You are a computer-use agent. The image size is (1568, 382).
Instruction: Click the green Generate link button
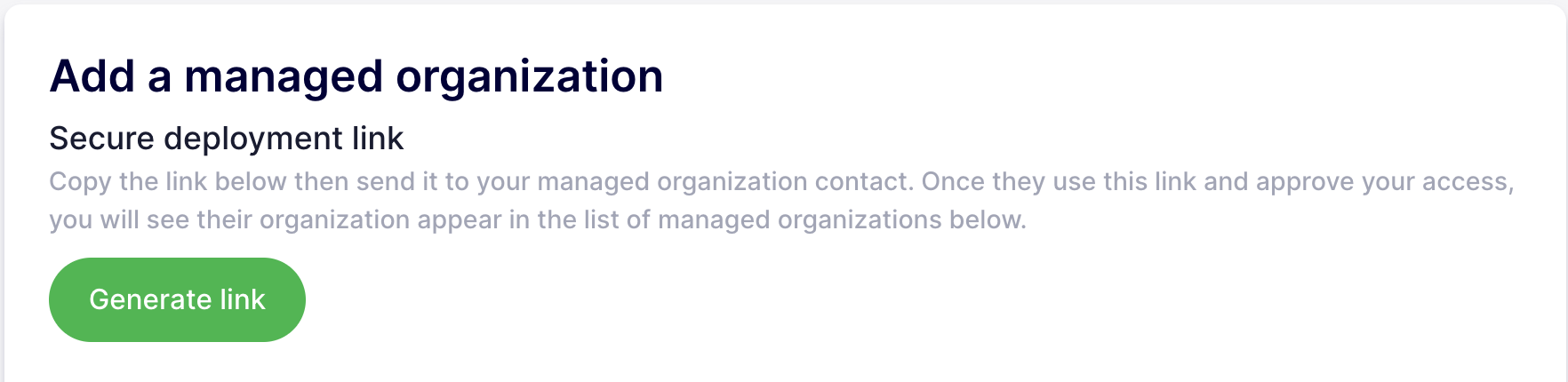pos(177,299)
